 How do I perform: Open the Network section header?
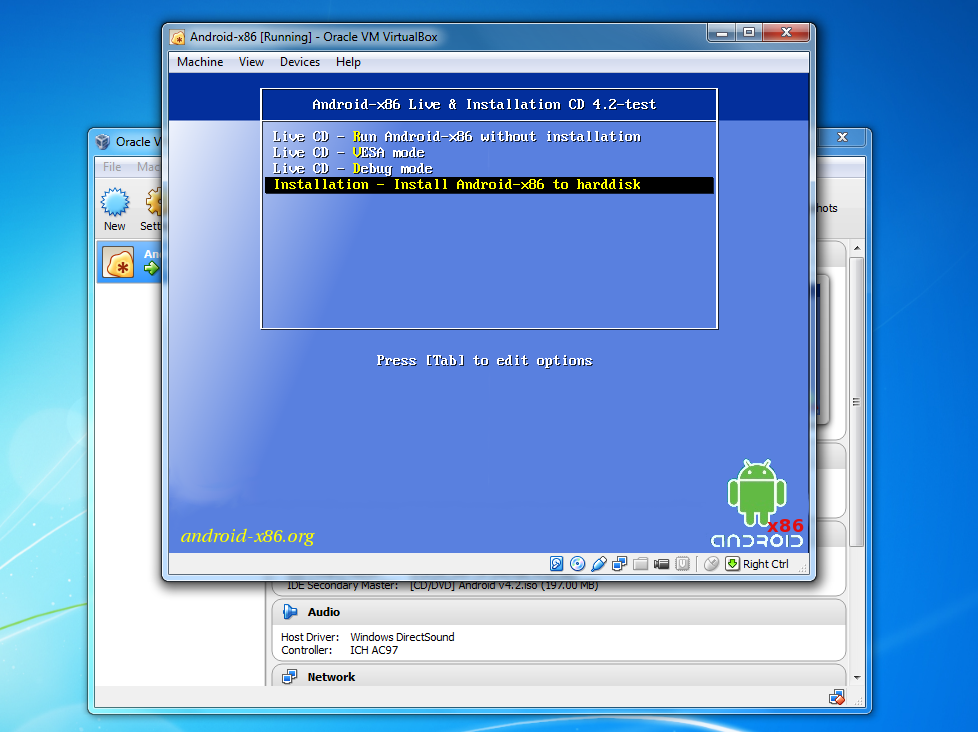(x=559, y=676)
